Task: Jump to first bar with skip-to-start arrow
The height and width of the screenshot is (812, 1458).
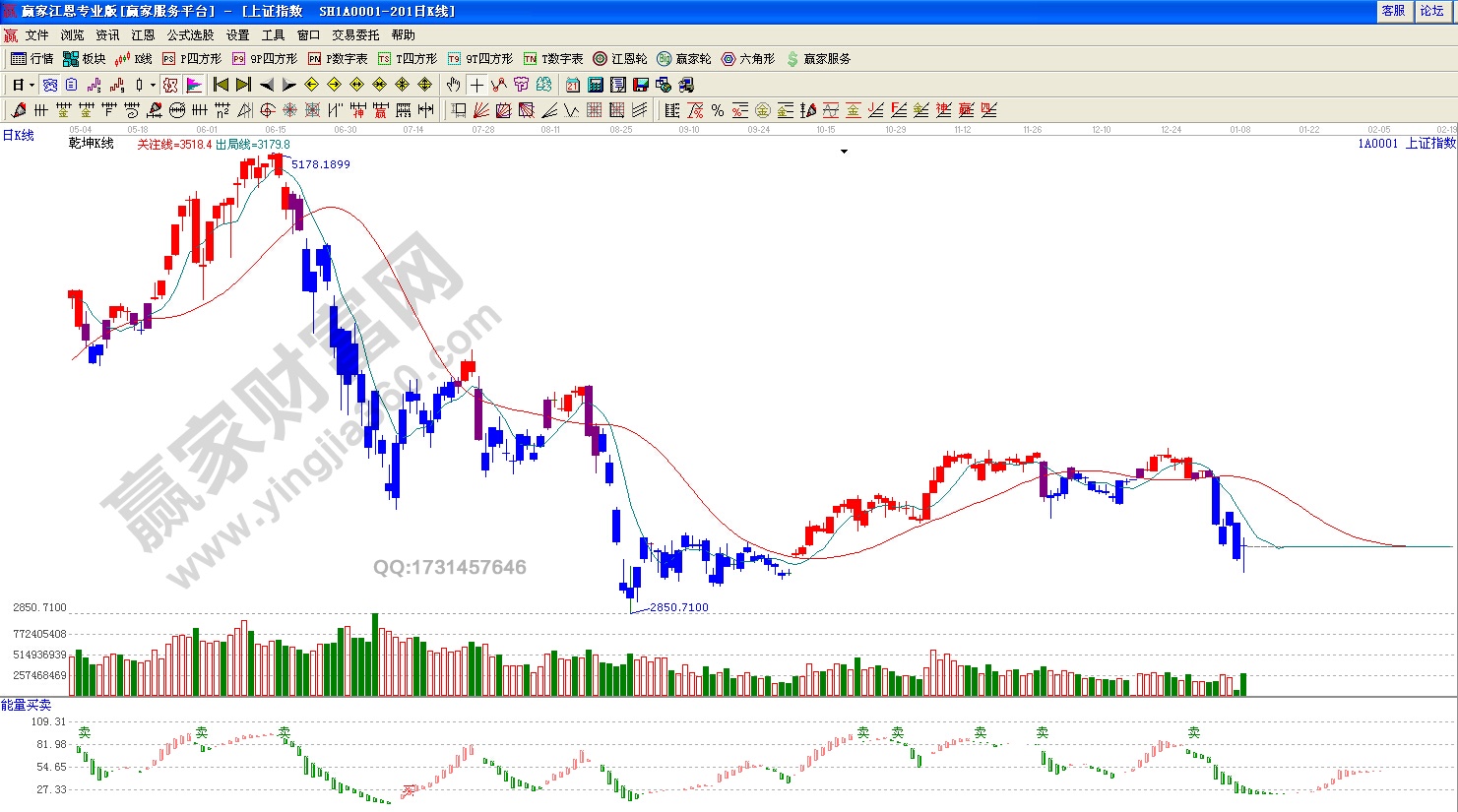Action: [x=221, y=85]
